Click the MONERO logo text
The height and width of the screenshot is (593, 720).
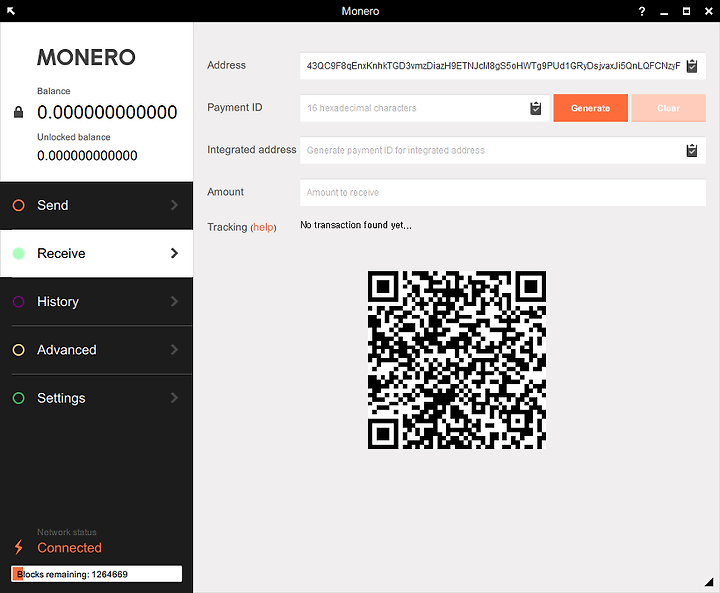86,57
